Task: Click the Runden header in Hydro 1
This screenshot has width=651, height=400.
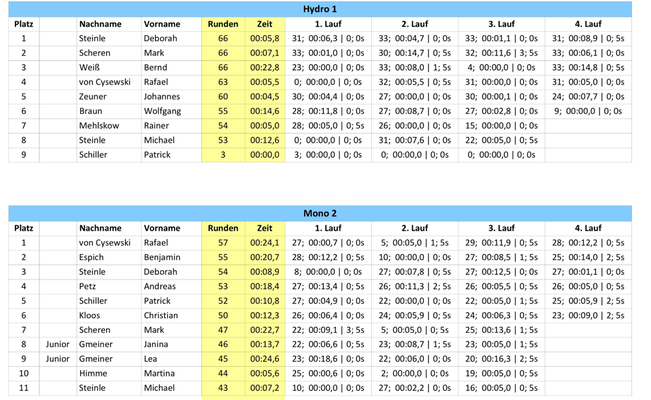Action: click(x=223, y=24)
